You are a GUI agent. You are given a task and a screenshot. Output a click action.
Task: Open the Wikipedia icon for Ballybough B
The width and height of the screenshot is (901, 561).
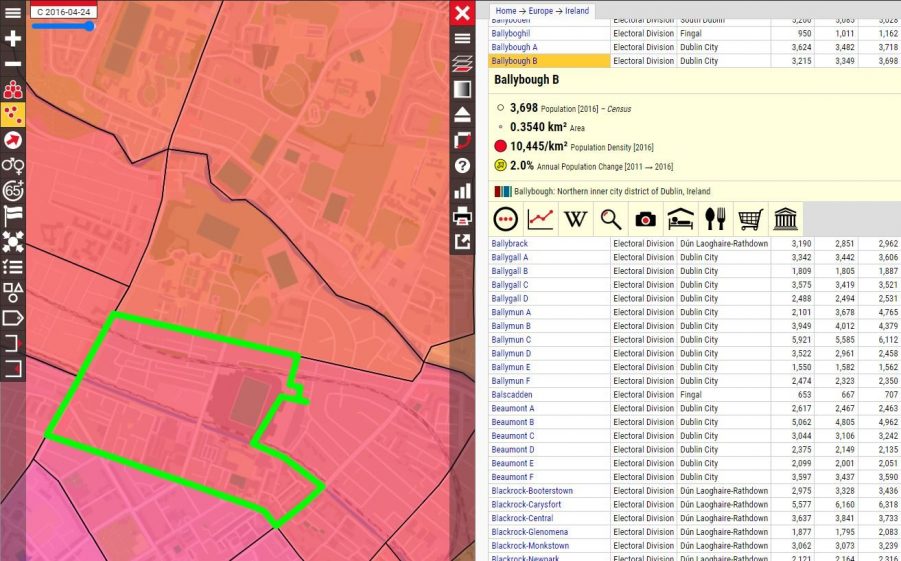575,219
